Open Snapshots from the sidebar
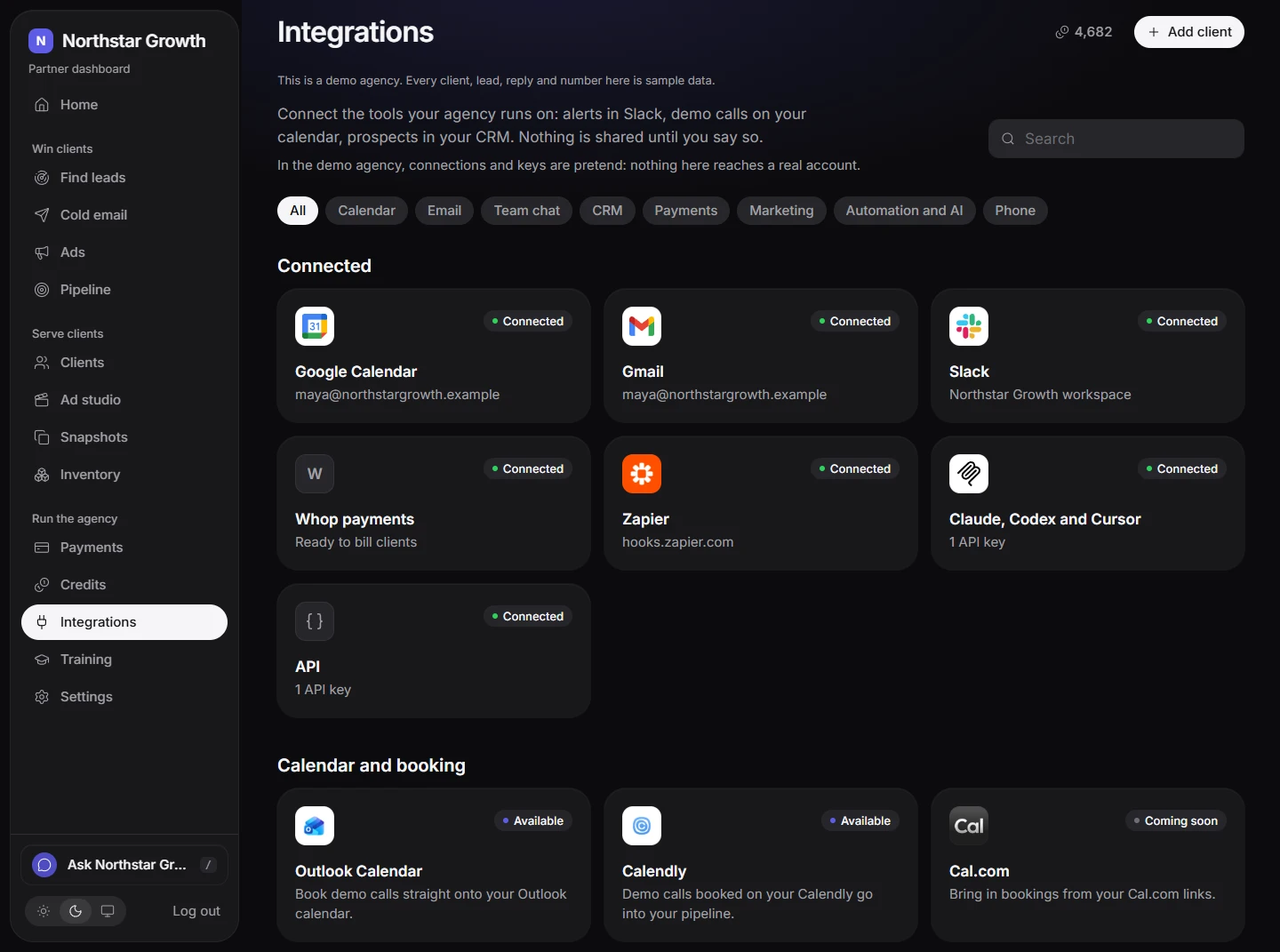The image size is (1280, 952). pyautogui.click(x=124, y=437)
